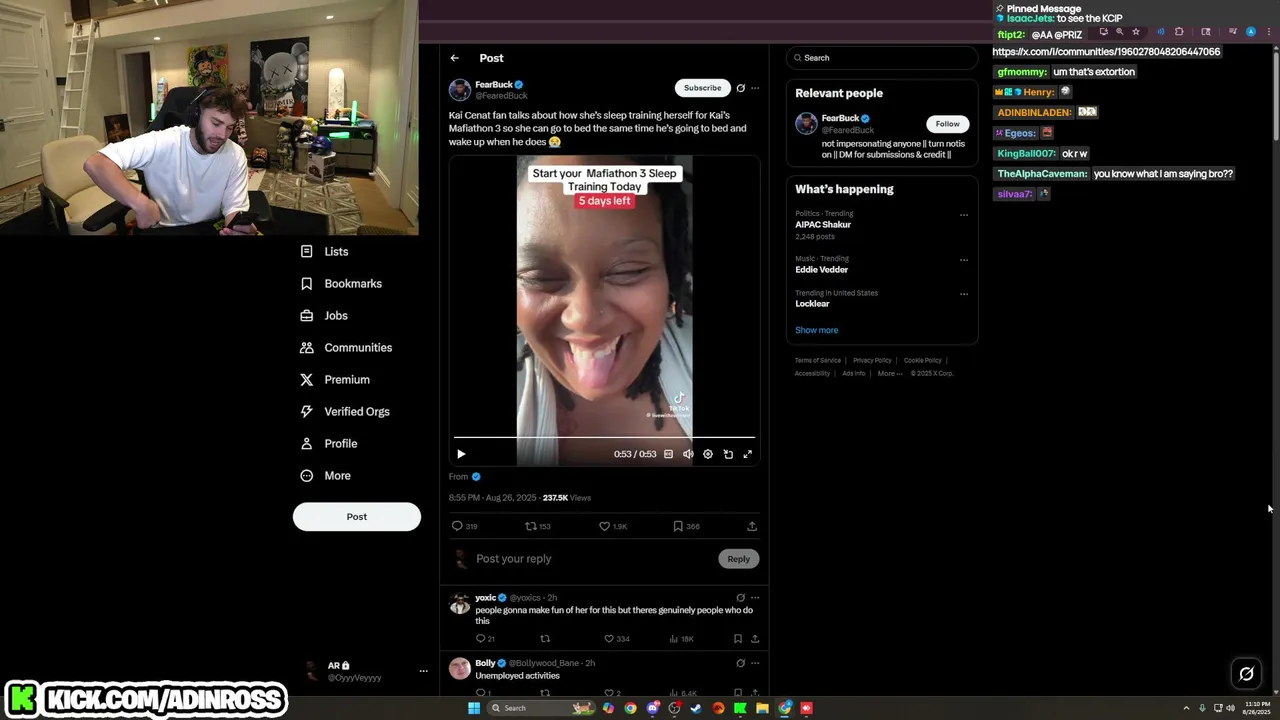Open Communities in sidebar
1280x720 pixels.
click(x=346, y=348)
